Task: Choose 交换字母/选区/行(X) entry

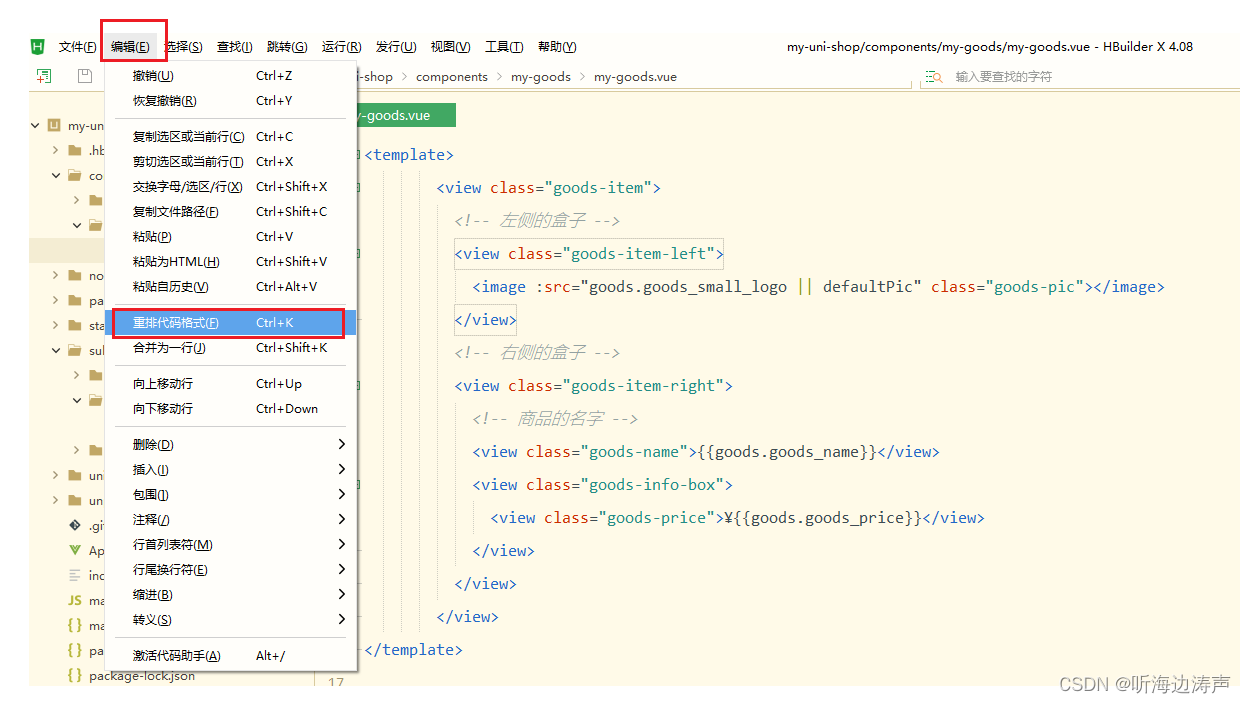Action: [x=230, y=187]
